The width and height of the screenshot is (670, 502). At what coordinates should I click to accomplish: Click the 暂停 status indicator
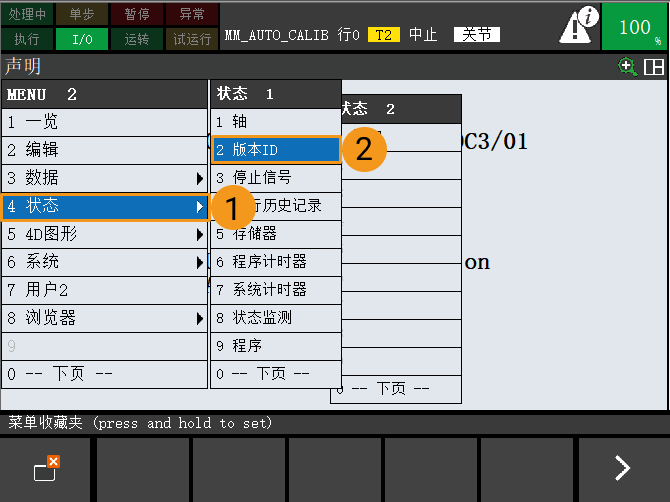pyautogui.click(x=137, y=14)
